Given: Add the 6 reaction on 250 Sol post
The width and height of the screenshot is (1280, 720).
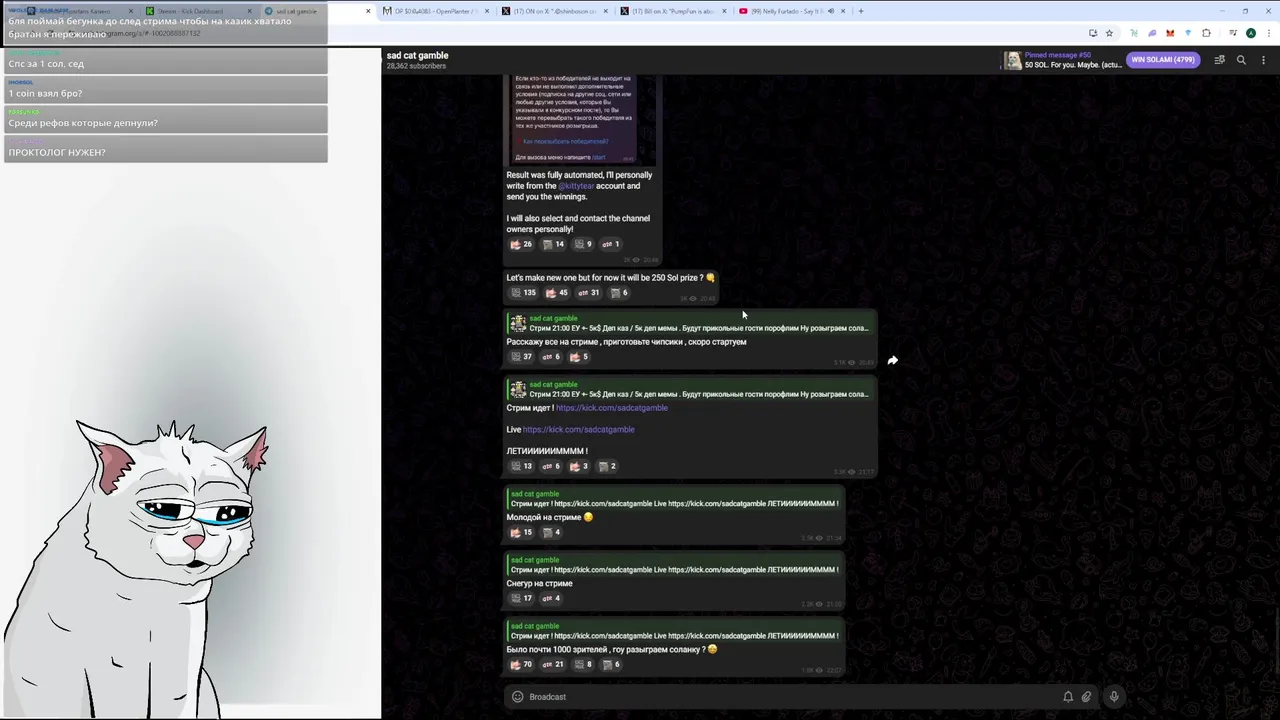Looking at the screenshot, I should 619,293.
